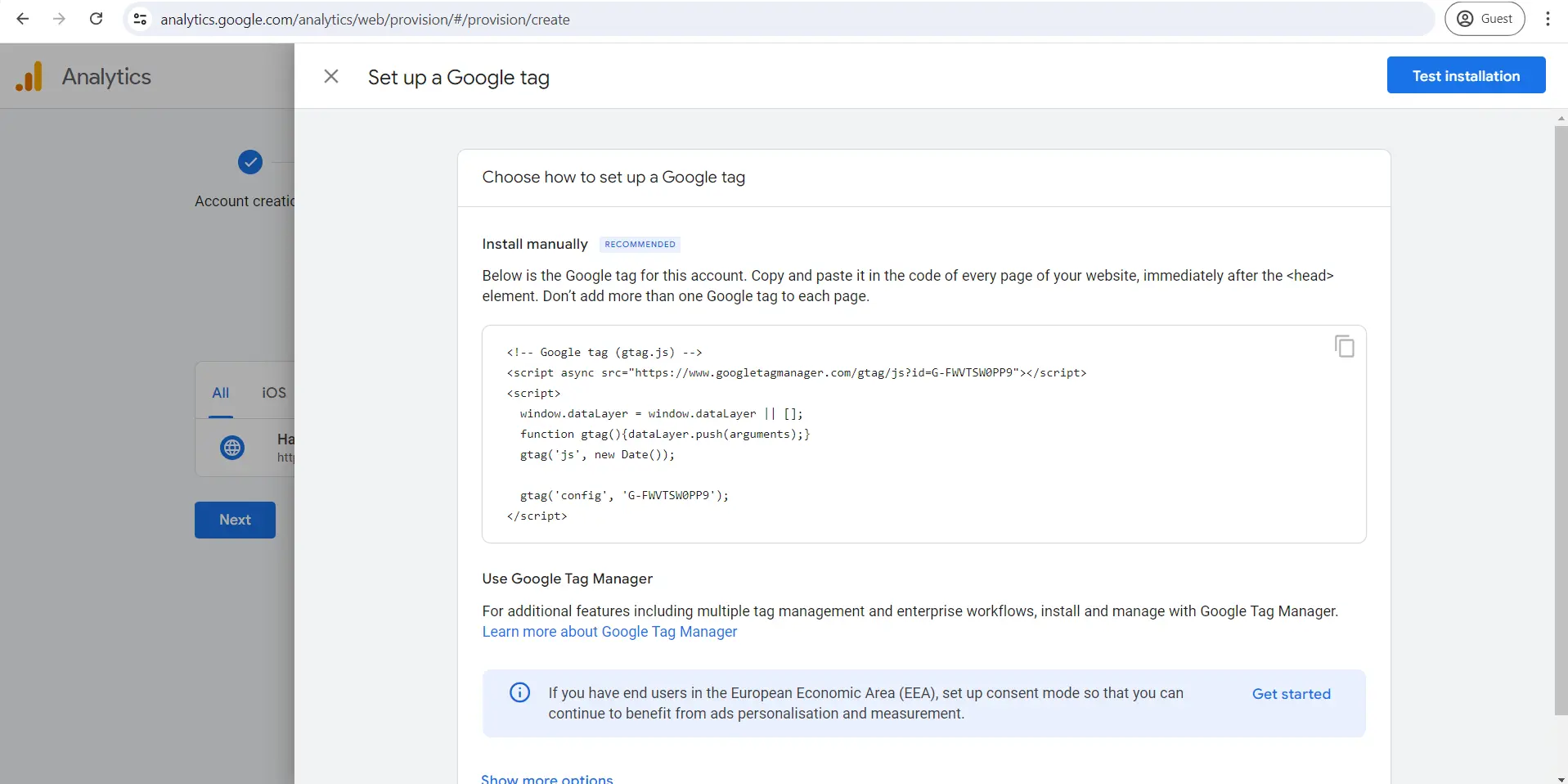Click Get started for consent mode
This screenshot has height=784, width=1568.
click(x=1291, y=694)
